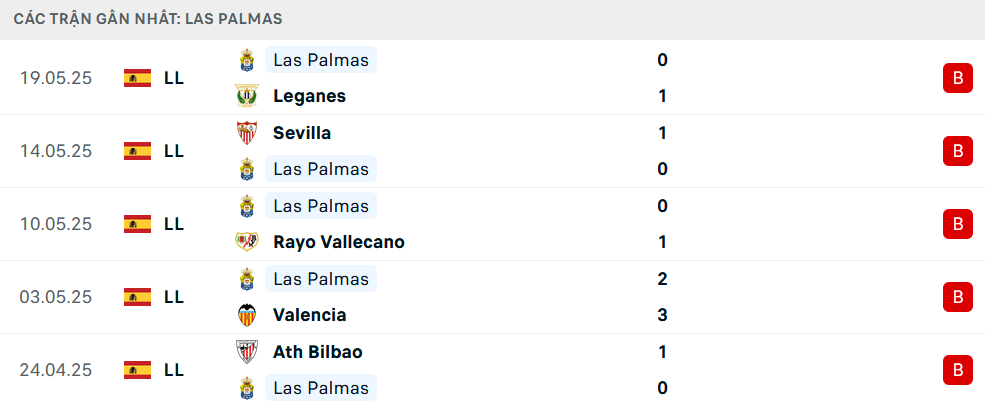Click Spain flag on 14.05.25 row
The height and width of the screenshot is (405, 985).
(x=137, y=151)
